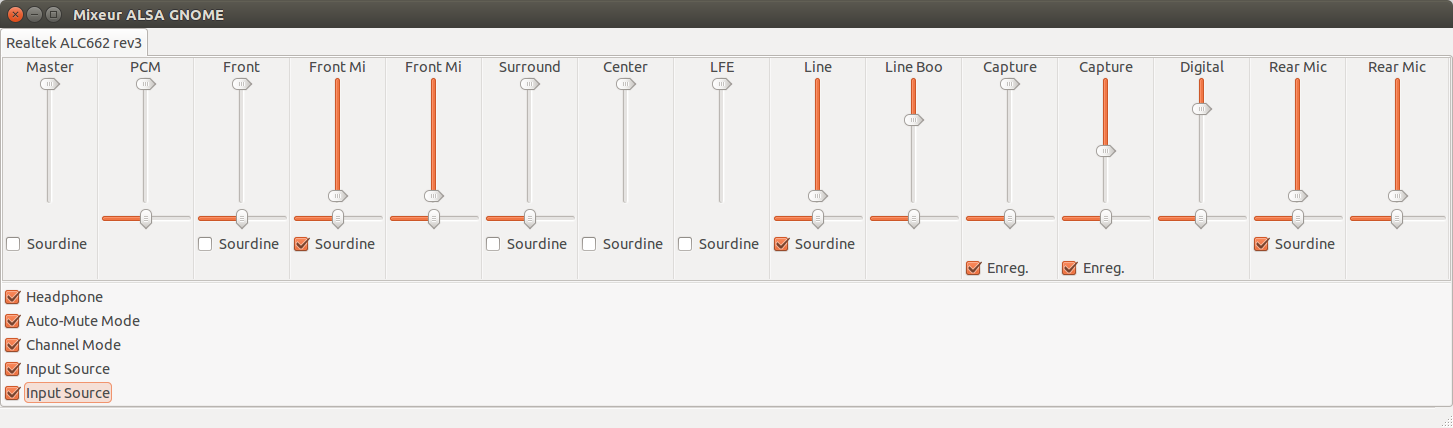Select the Realtek ALC662 rev3 tab

tap(75, 42)
